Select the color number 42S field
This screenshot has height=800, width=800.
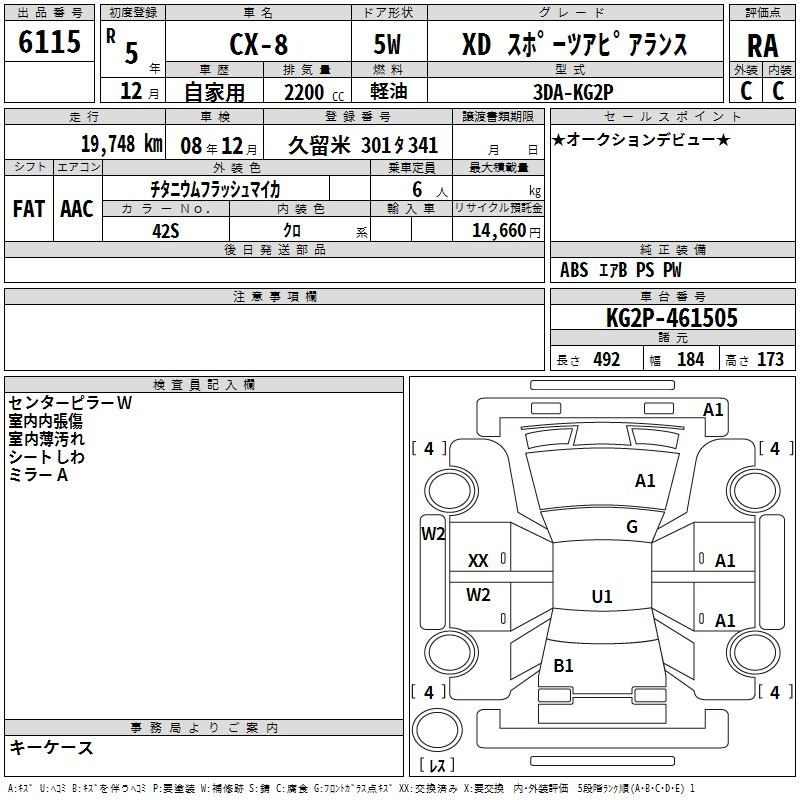(x=166, y=231)
